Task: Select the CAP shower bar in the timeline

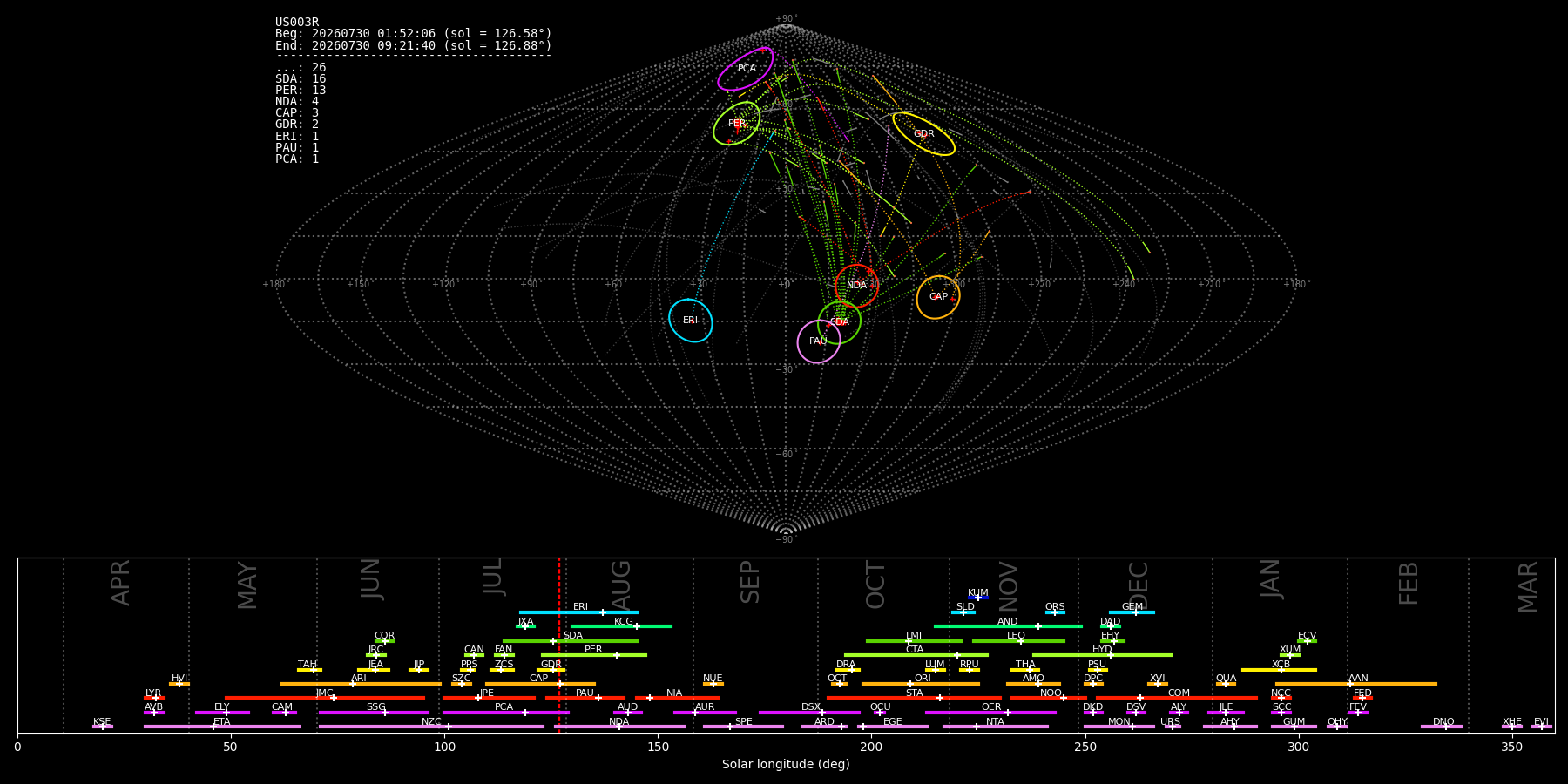Action: [x=540, y=684]
